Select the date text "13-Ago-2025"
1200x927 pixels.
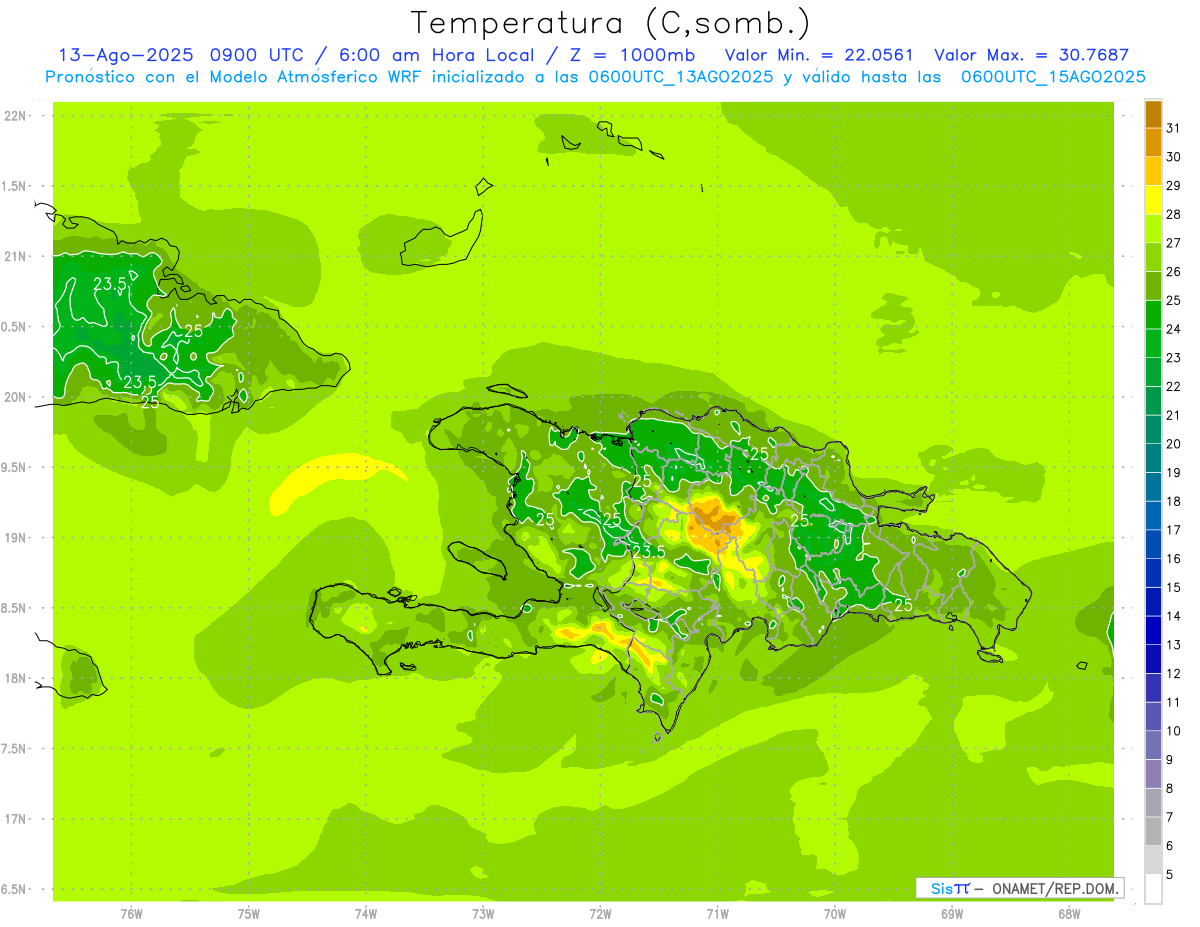click(126, 55)
